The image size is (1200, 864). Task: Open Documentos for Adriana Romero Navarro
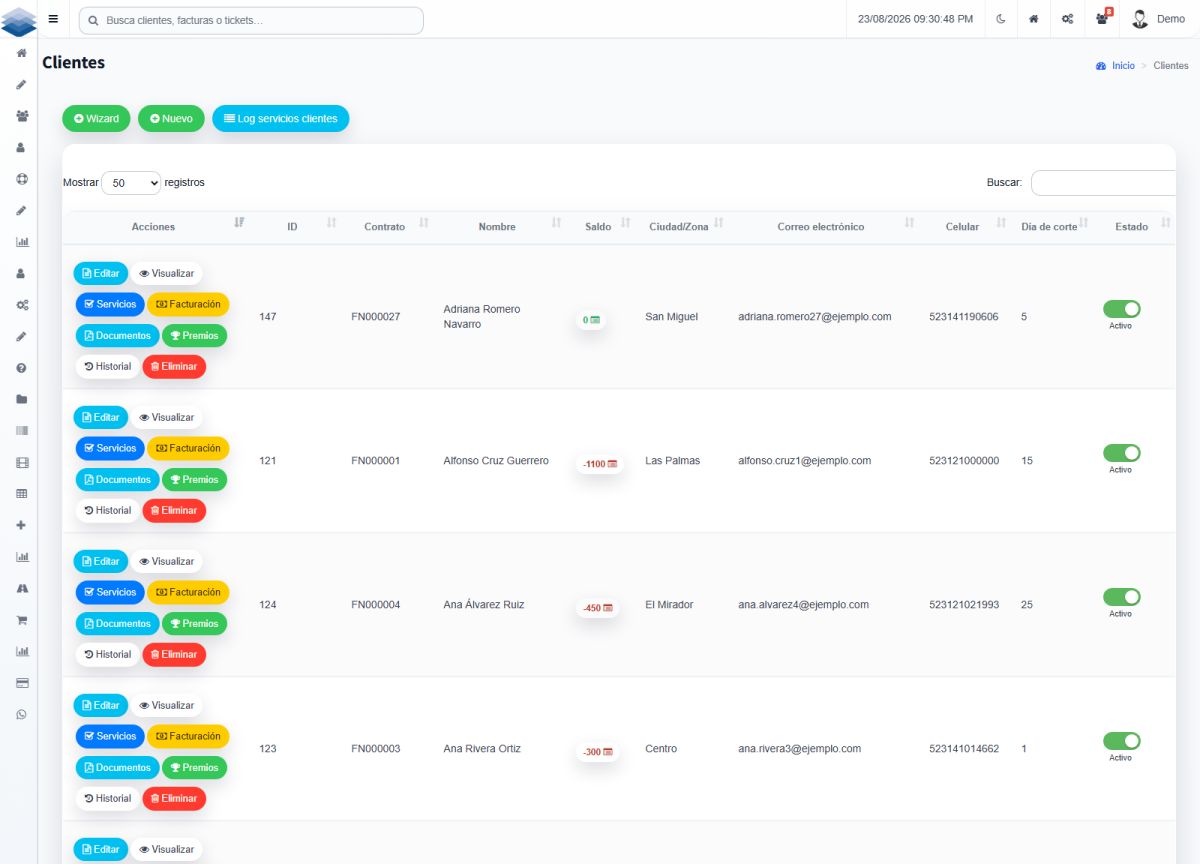[x=117, y=336]
